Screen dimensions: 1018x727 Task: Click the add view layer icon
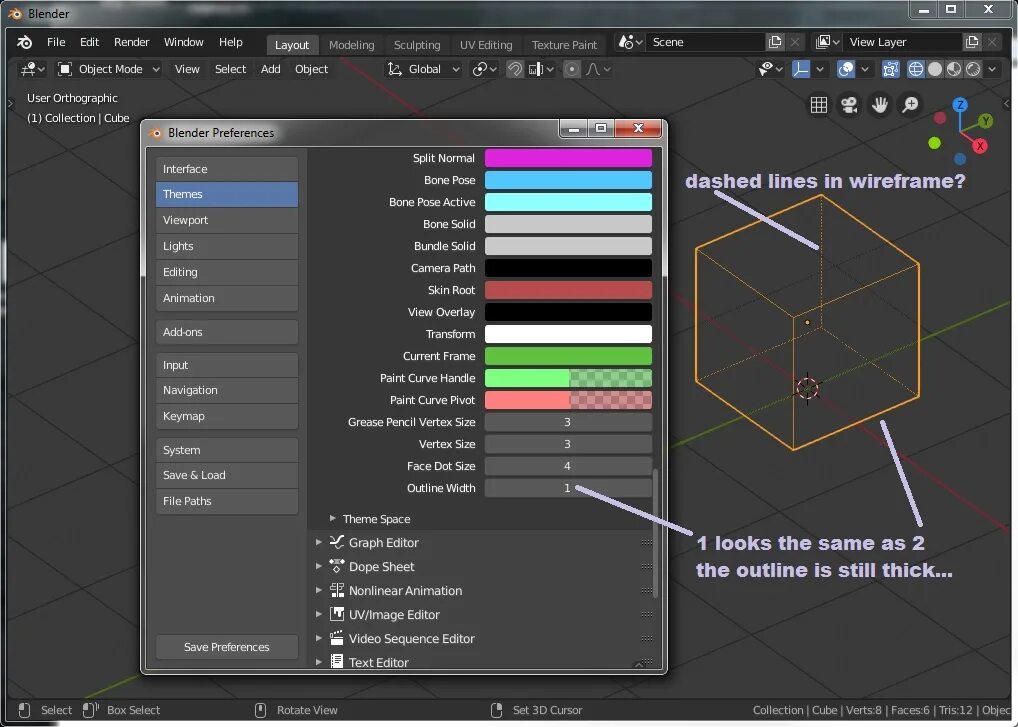972,42
